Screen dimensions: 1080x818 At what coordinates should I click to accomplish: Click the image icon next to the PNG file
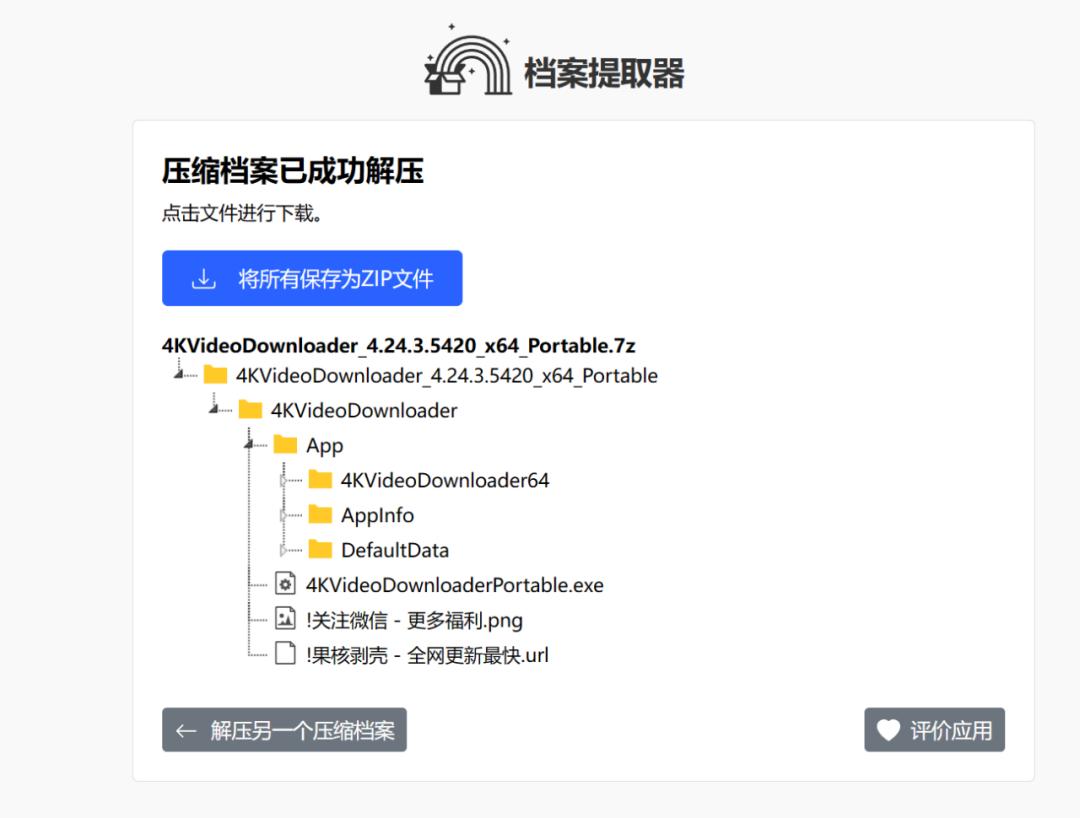coord(283,620)
